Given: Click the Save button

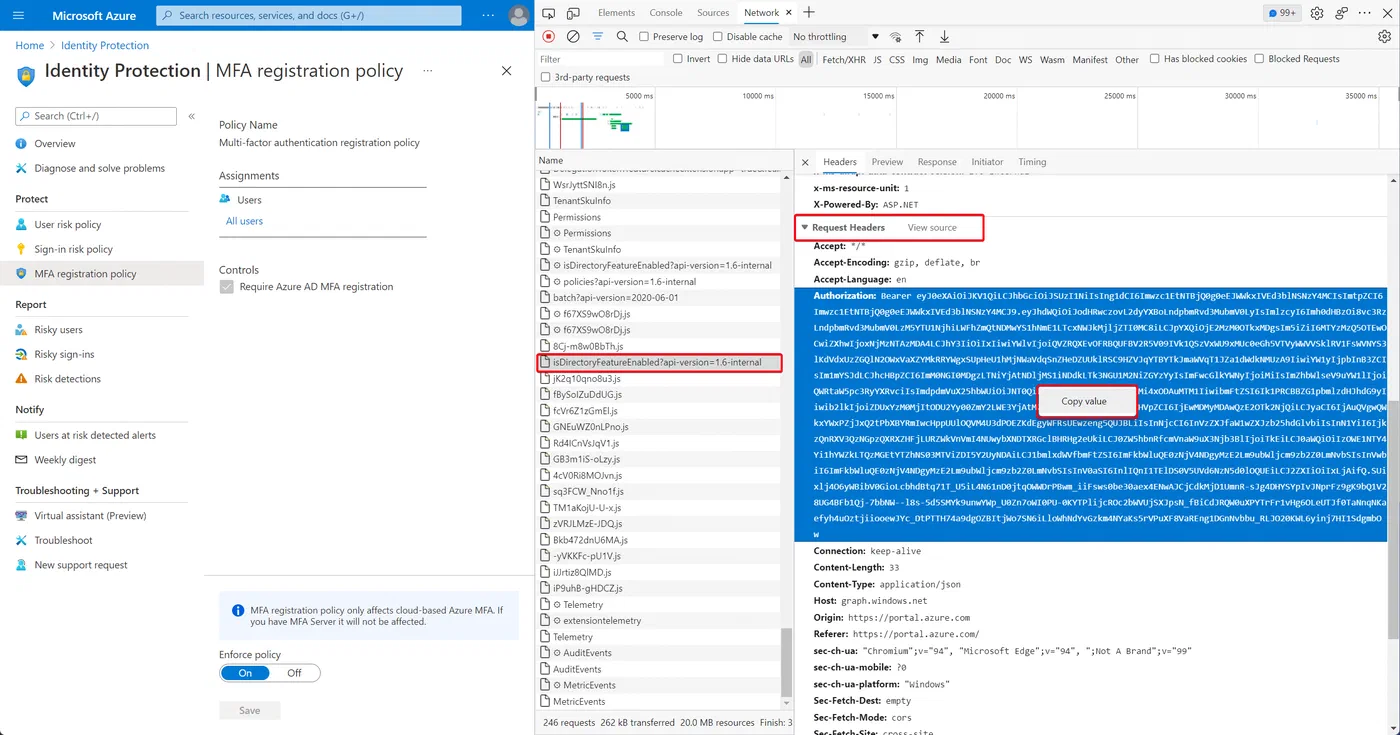Looking at the screenshot, I should point(250,711).
